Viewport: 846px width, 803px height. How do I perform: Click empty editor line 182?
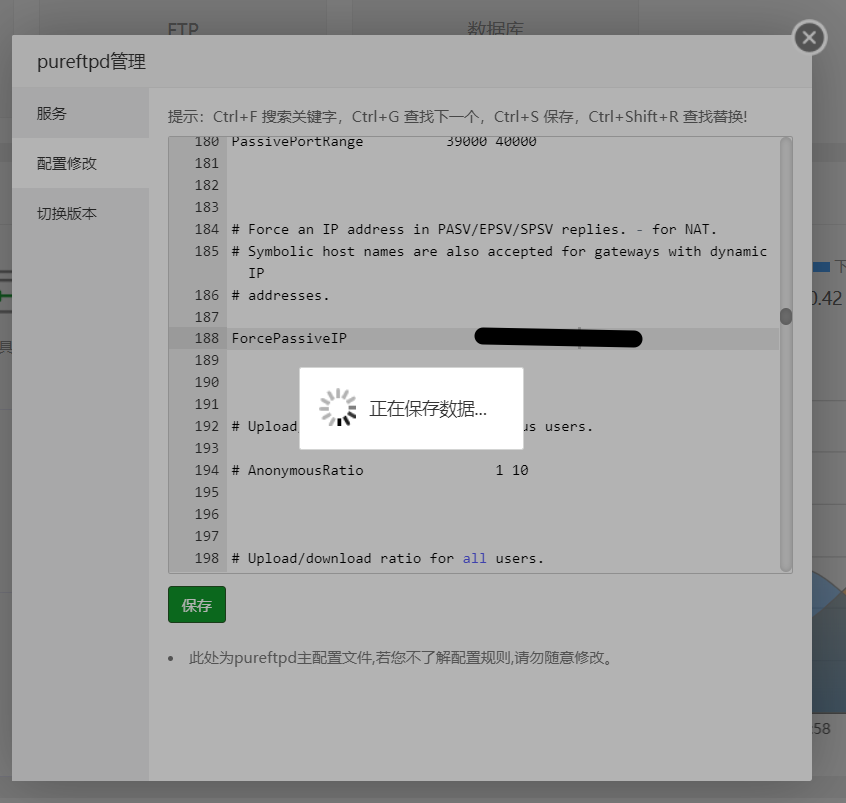pyautogui.click(x=503, y=185)
